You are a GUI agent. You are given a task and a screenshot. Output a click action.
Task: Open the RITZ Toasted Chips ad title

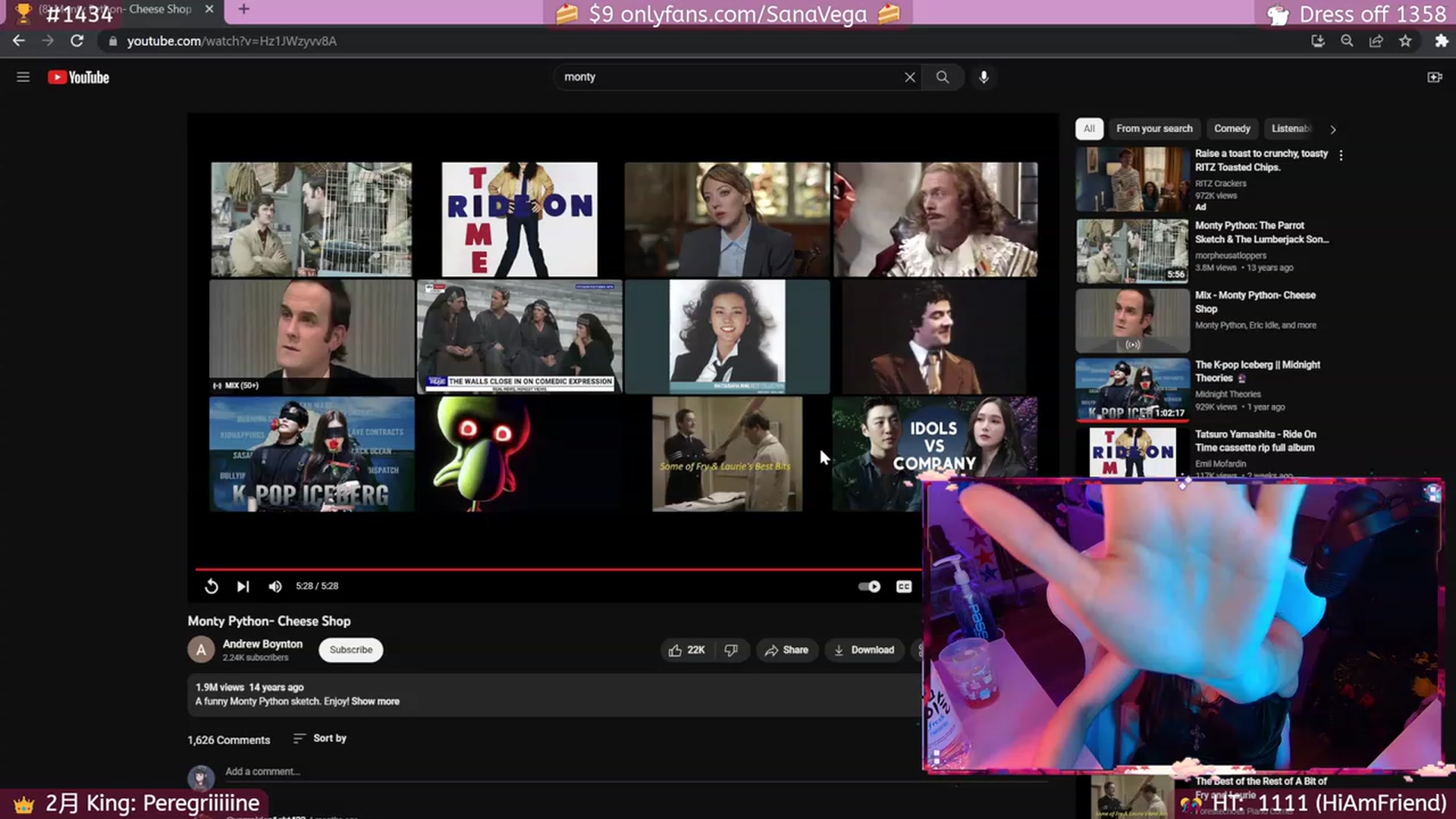[1261, 160]
